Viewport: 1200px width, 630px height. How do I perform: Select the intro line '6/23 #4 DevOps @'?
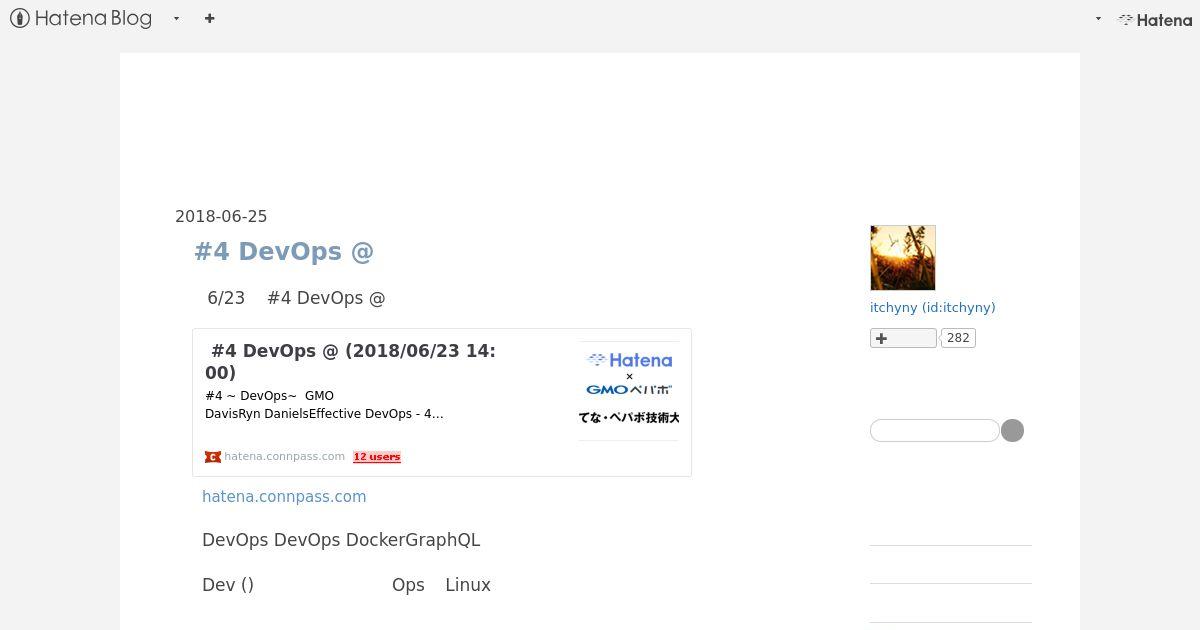[x=296, y=298]
